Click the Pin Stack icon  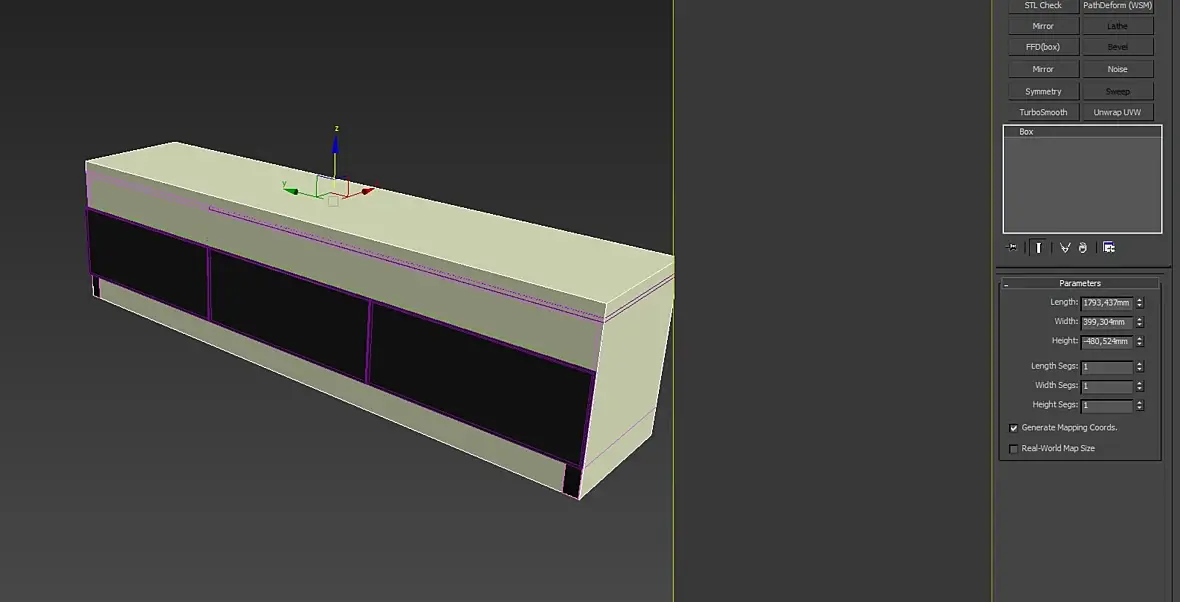[1011, 248]
